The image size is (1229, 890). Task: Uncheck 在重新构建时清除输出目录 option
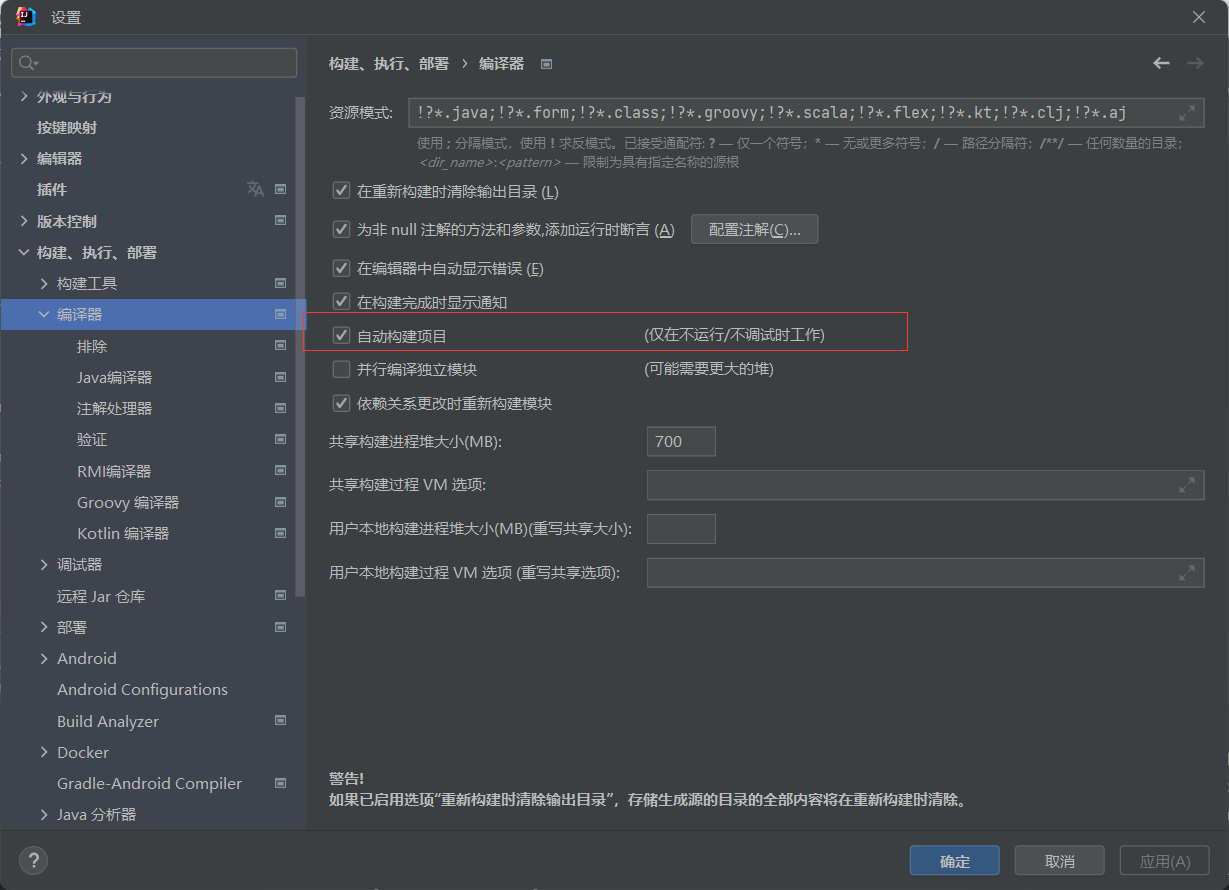tap(341, 191)
